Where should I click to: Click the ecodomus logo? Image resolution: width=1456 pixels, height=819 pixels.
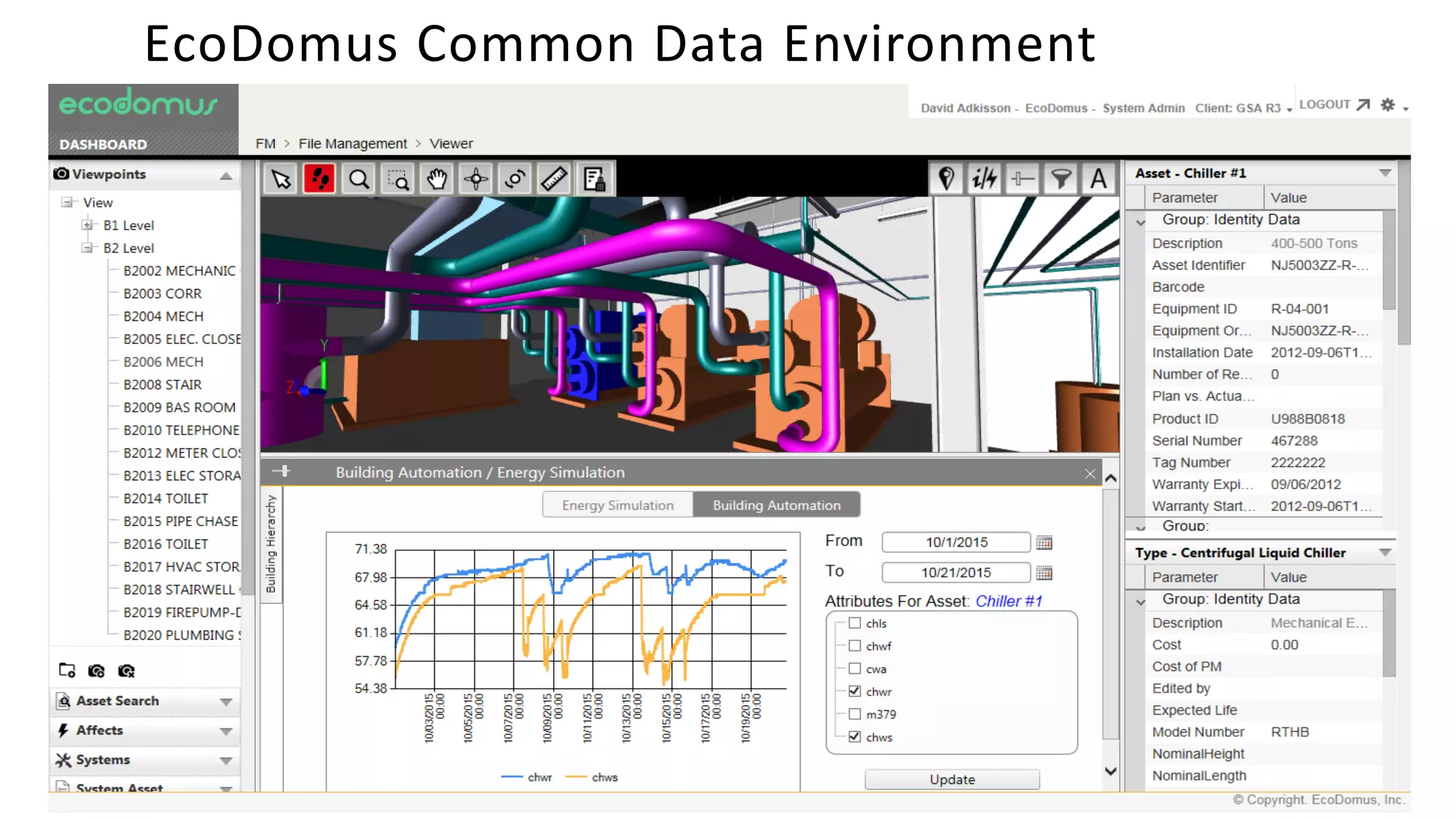tap(138, 103)
